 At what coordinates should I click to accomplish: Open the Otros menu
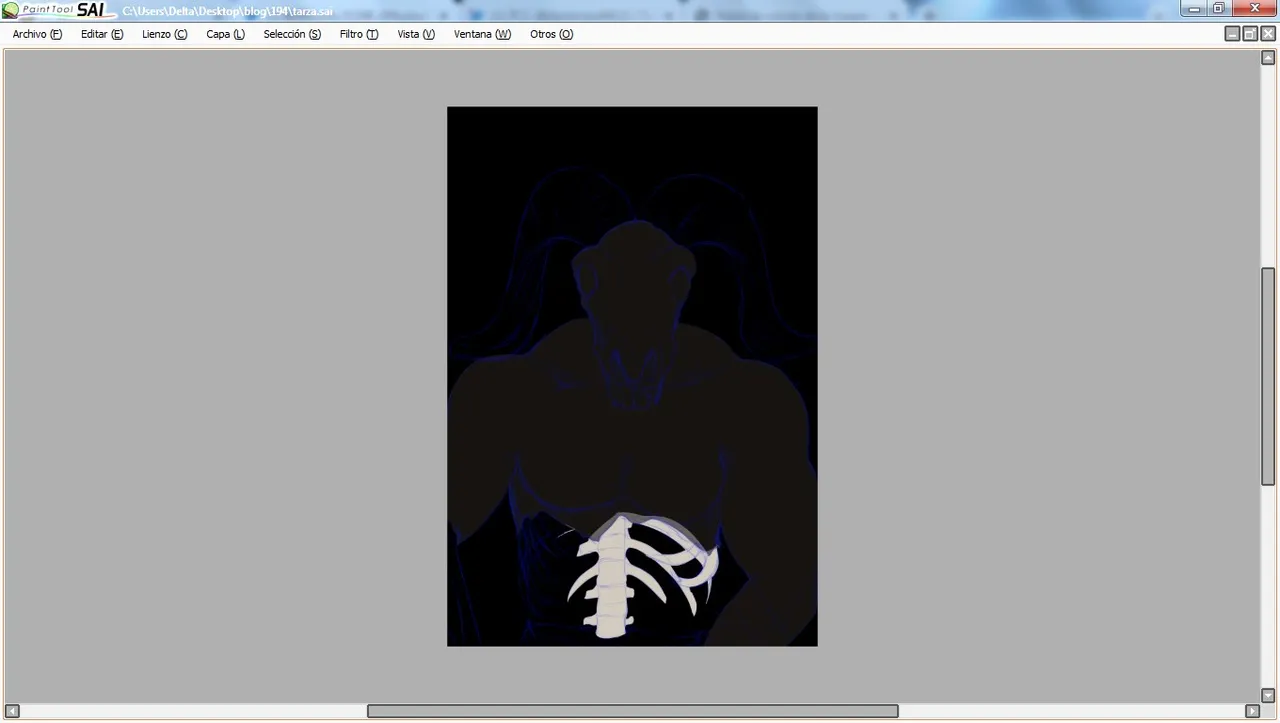coord(551,34)
